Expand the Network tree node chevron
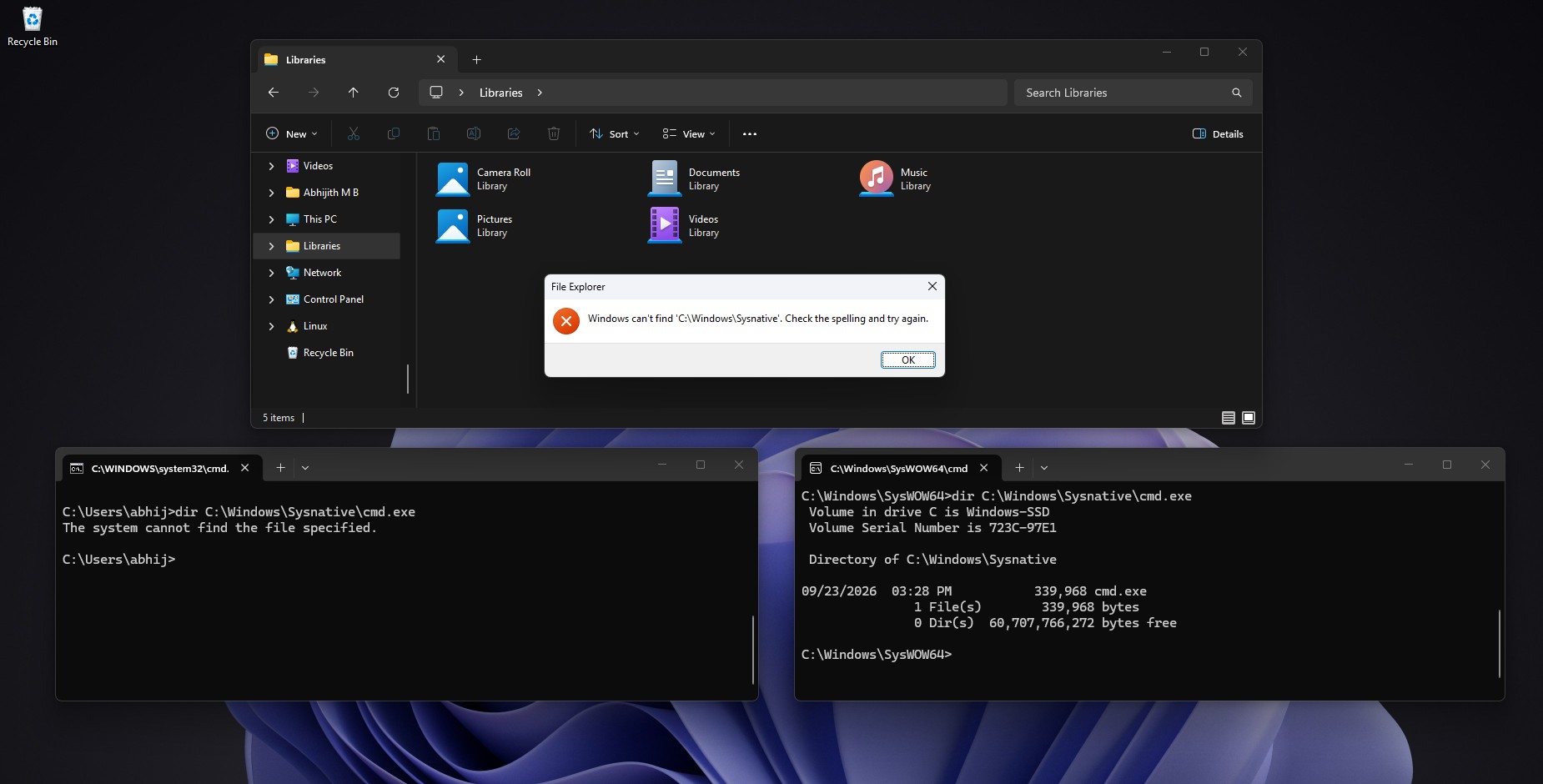This screenshot has width=1543, height=784. [271, 273]
